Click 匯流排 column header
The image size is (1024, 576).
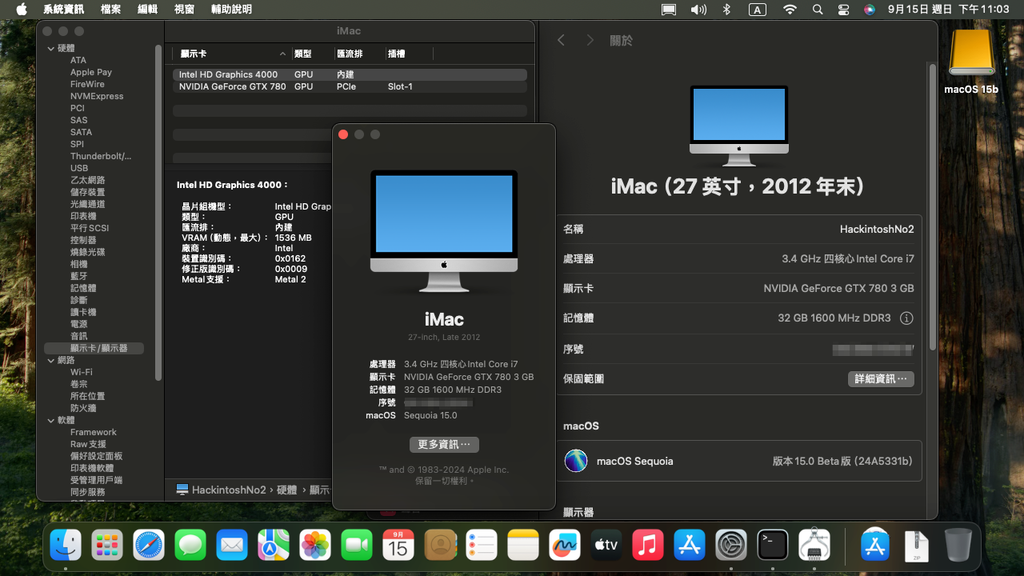(350, 54)
